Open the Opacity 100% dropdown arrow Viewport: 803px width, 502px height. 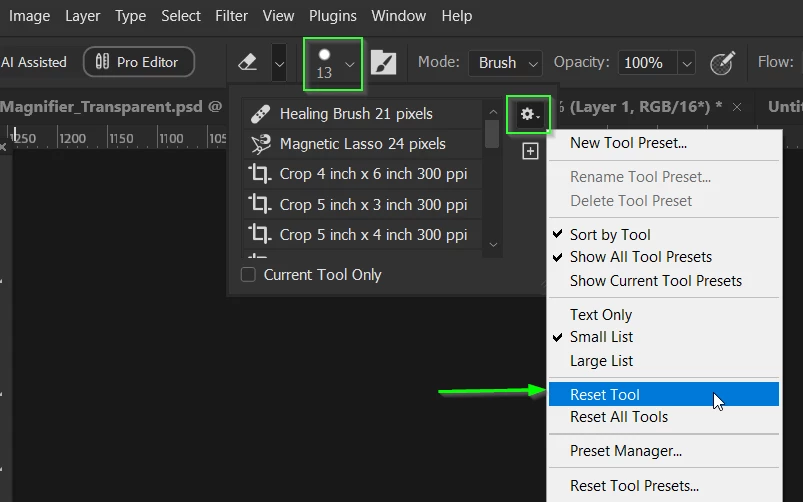click(x=686, y=64)
